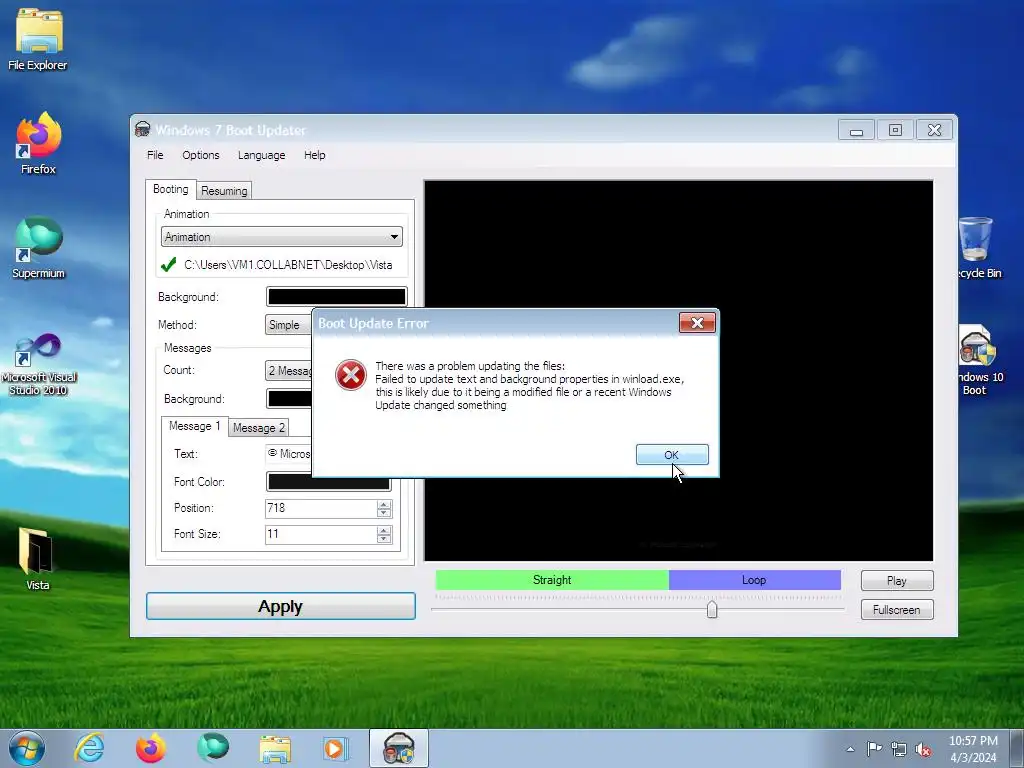The image size is (1024, 768).
Task: Increase Font Size with up arrow
Action: 384,530
